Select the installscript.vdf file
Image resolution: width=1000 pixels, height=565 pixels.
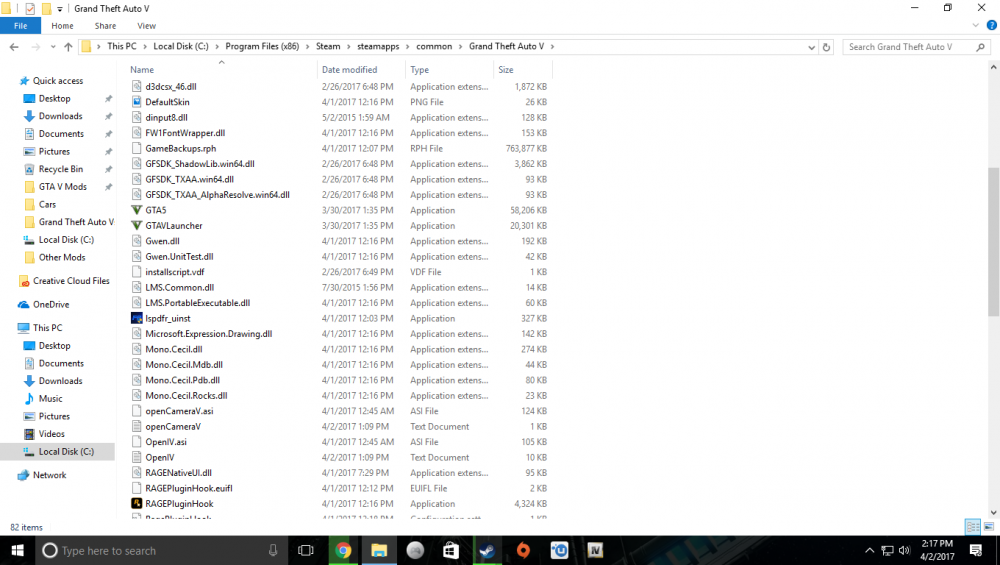point(175,272)
